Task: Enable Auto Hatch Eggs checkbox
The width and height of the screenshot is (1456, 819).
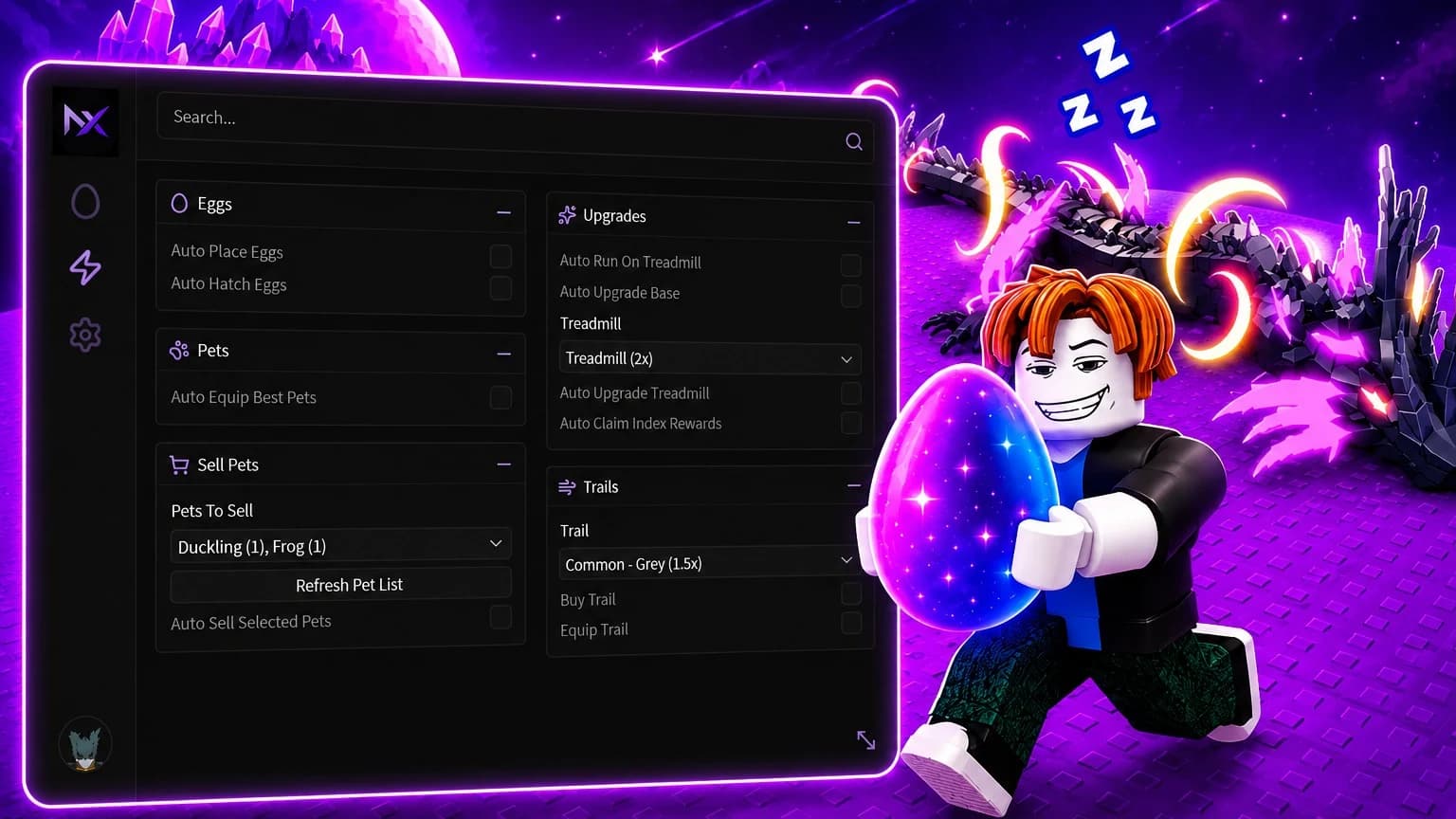Action: (500, 288)
